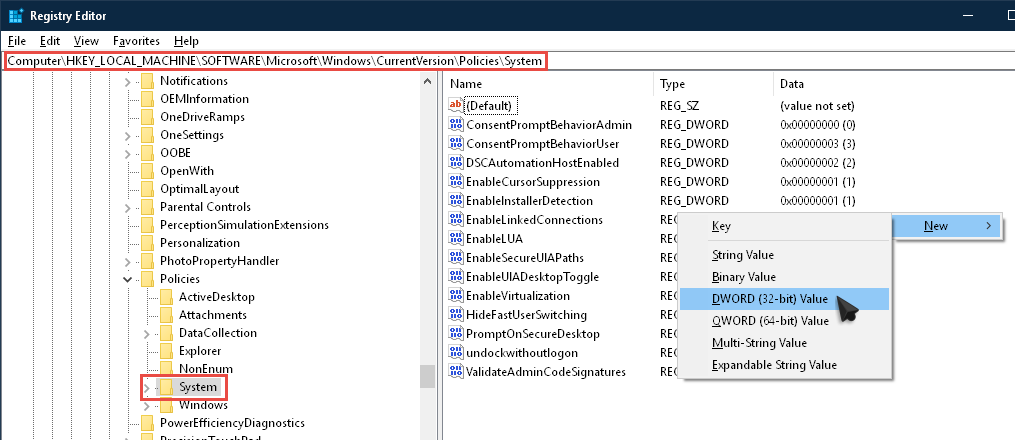Expand the PhotoPropertyHandler key
Screen dimensions: 1015x440
tap(128, 261)
